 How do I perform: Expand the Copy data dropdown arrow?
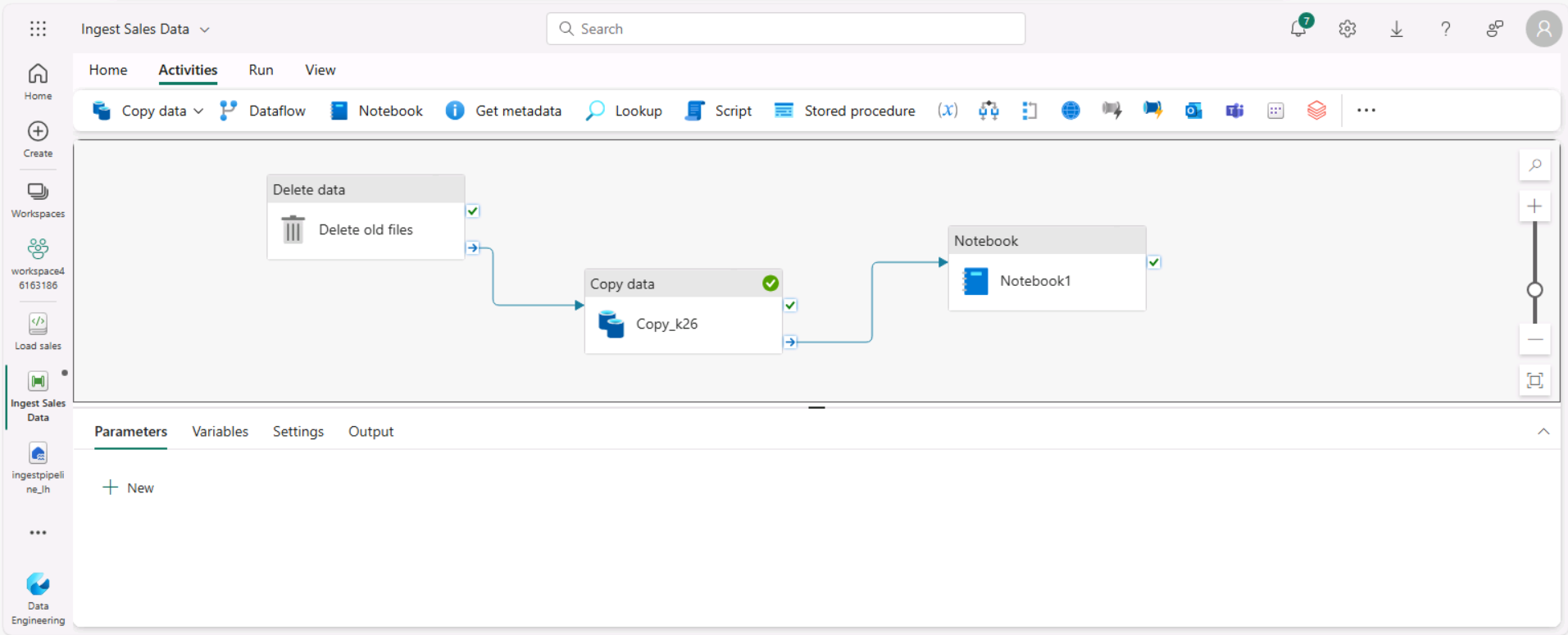coord(198,111)
